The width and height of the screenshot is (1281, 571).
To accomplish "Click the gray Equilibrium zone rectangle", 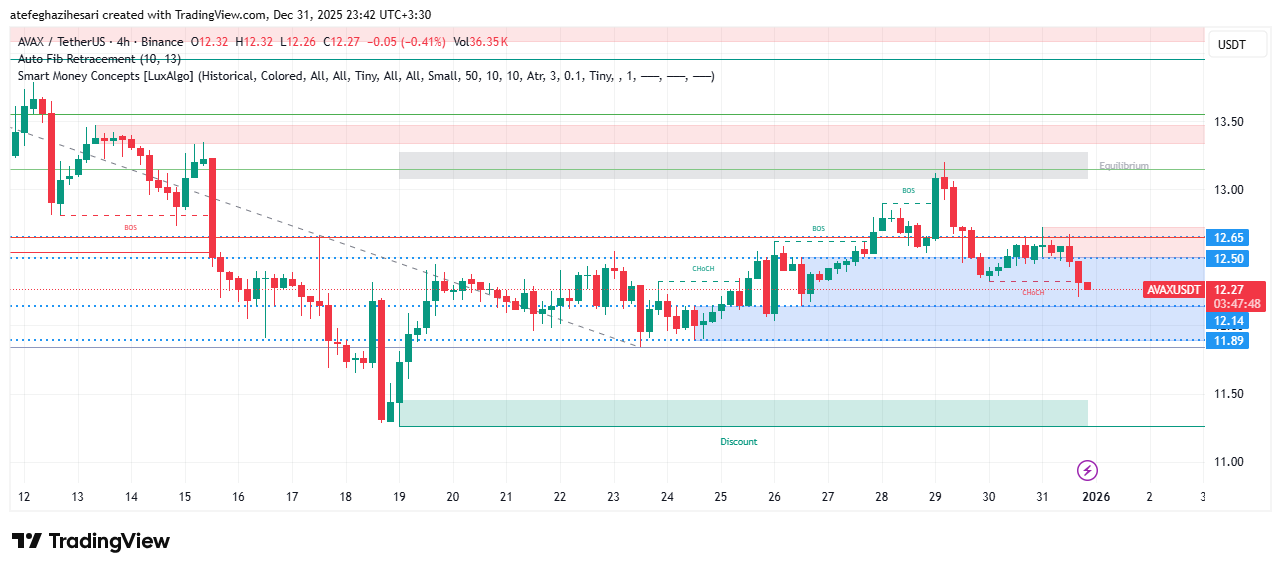I will click(x=742, y=165).
